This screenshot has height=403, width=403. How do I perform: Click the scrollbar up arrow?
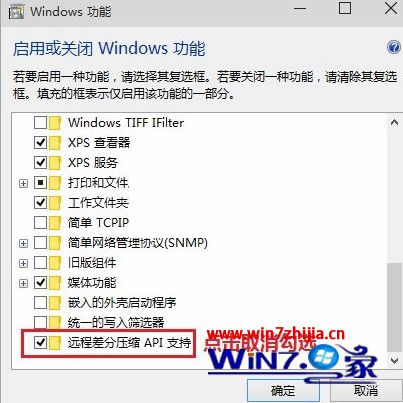[394, 123]
